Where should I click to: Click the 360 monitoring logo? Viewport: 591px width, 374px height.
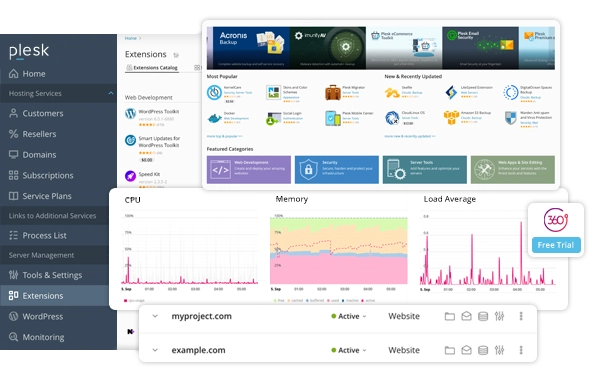tap(556, 220)
